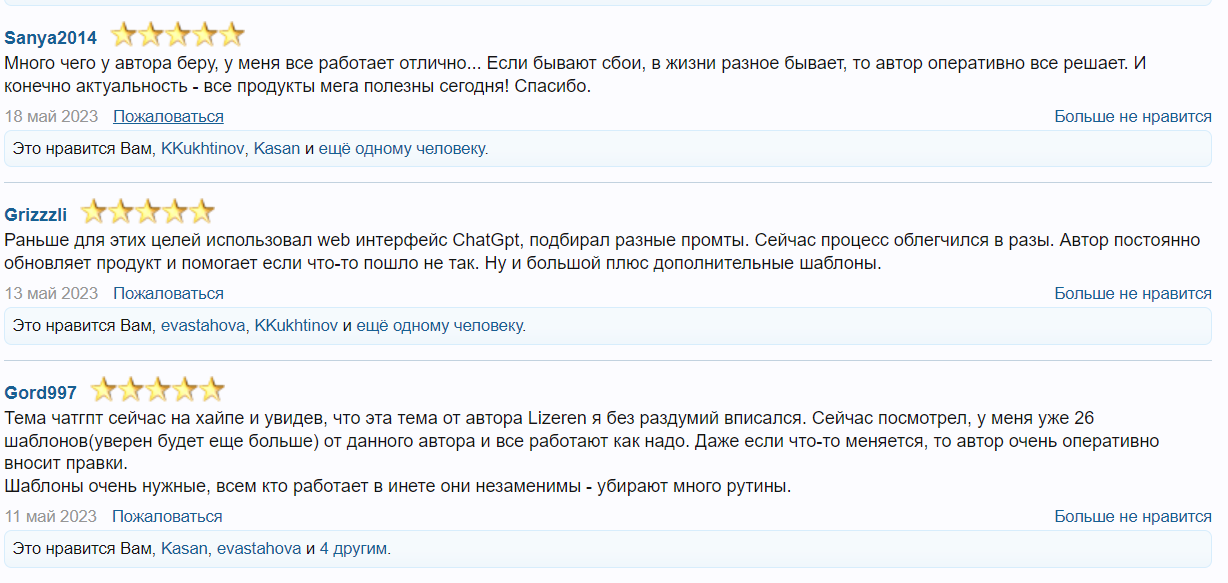The width and height of the screenshot is (1228, 583).
Task: Click the star rating beside Grizzzli
Action: (147, 212)
